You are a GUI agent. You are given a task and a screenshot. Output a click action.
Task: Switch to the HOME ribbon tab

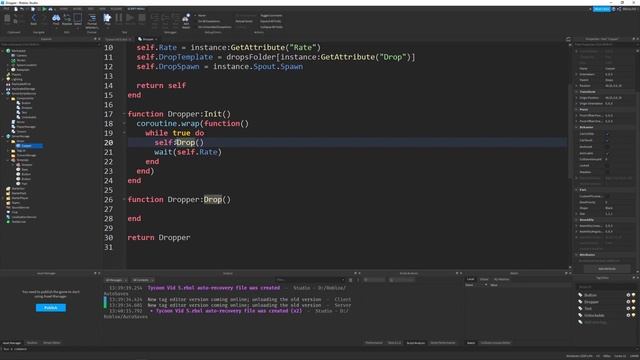(x=64, y=9)
